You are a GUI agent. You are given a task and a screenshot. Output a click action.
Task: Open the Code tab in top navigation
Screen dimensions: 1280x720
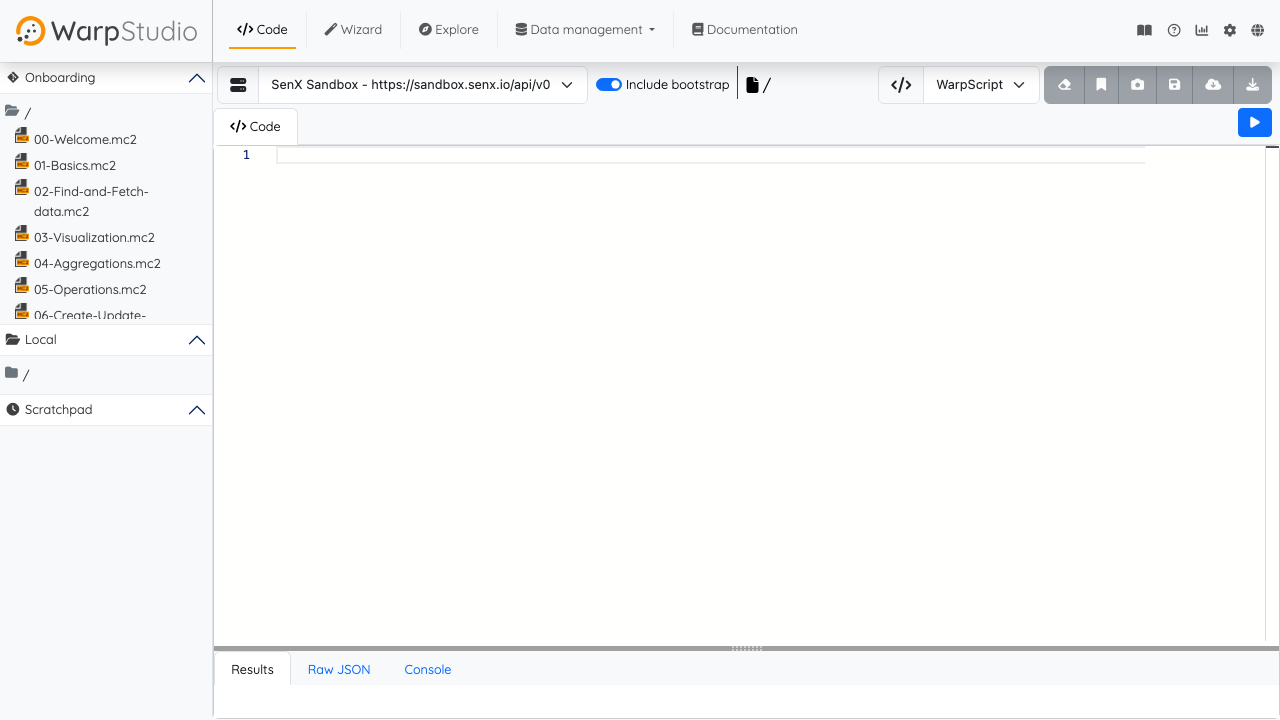pyautogui.click(x=262, y=30)
